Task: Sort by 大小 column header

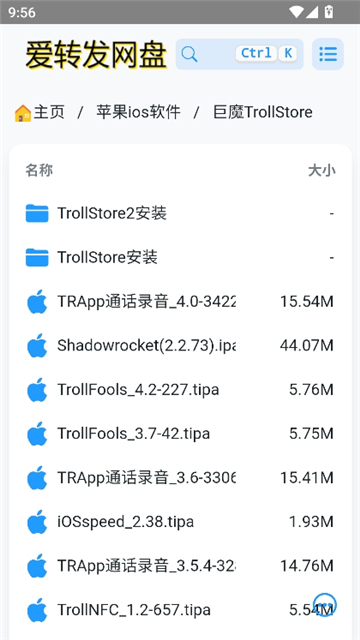Action: [x=322, y=171]
